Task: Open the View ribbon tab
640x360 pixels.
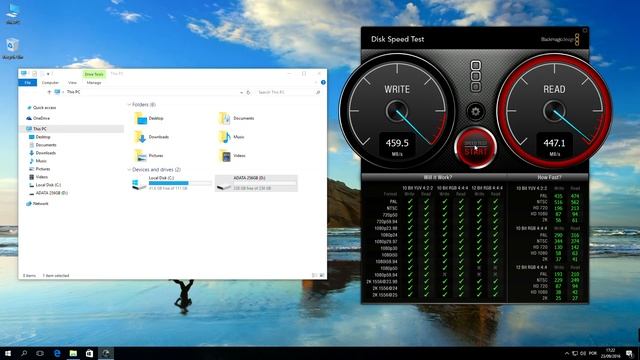Action: point(72,82)
